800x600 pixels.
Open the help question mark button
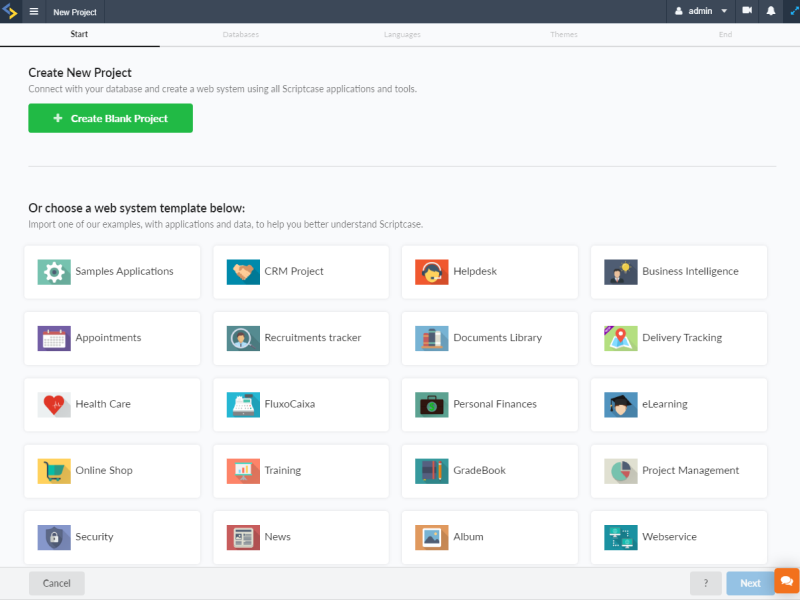click(x=706, y=583)
